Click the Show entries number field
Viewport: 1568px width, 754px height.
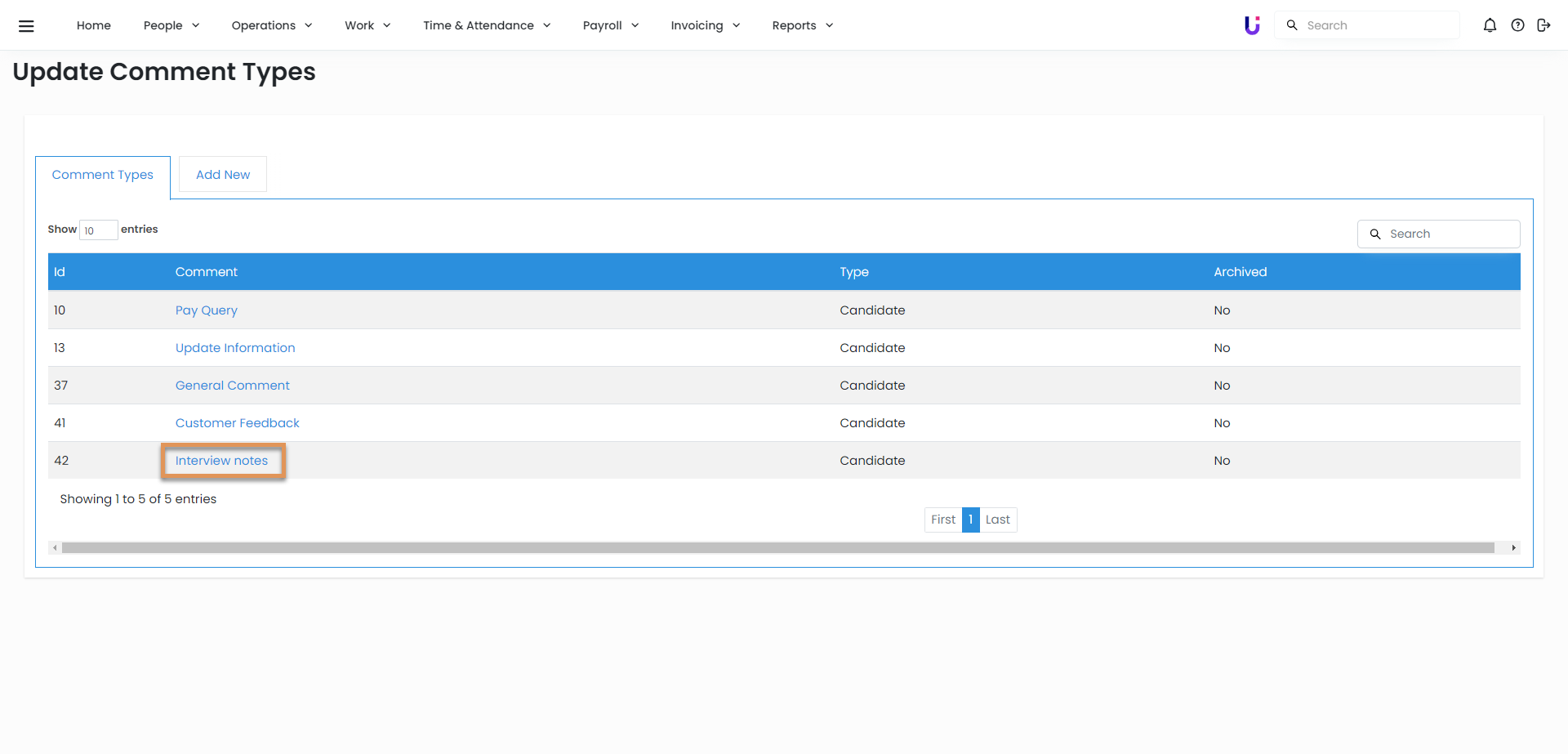(x=98, y=230)
